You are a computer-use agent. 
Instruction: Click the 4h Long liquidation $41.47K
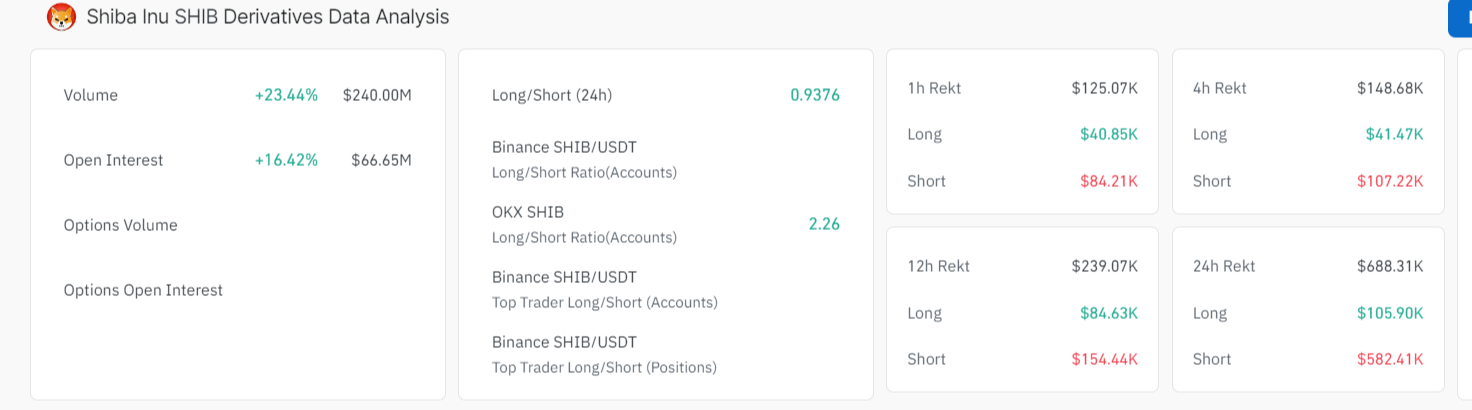1394,134
